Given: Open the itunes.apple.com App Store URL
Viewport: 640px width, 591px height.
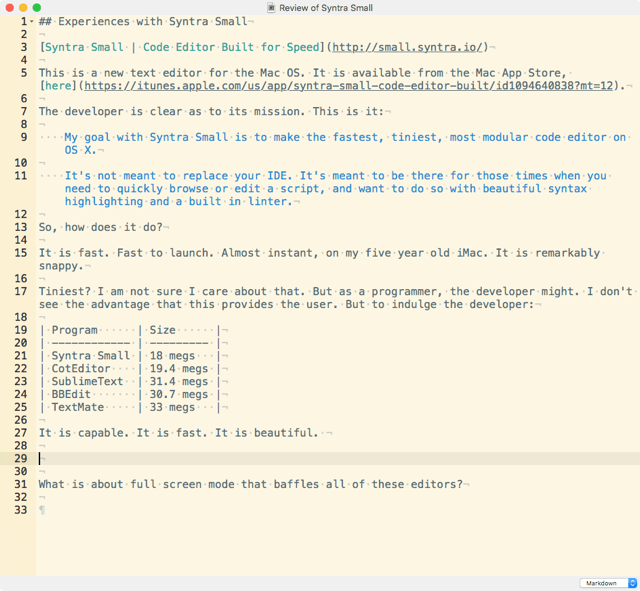Looking at the screenshot, I should pos(349,86).
